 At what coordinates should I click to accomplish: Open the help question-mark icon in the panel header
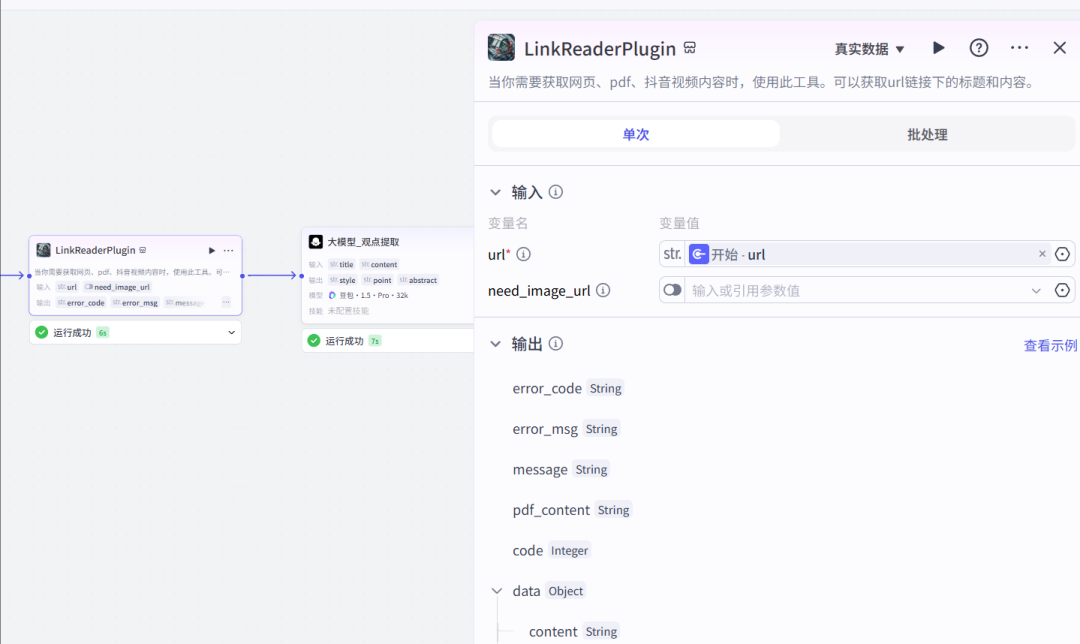click(x=978, y=47)
